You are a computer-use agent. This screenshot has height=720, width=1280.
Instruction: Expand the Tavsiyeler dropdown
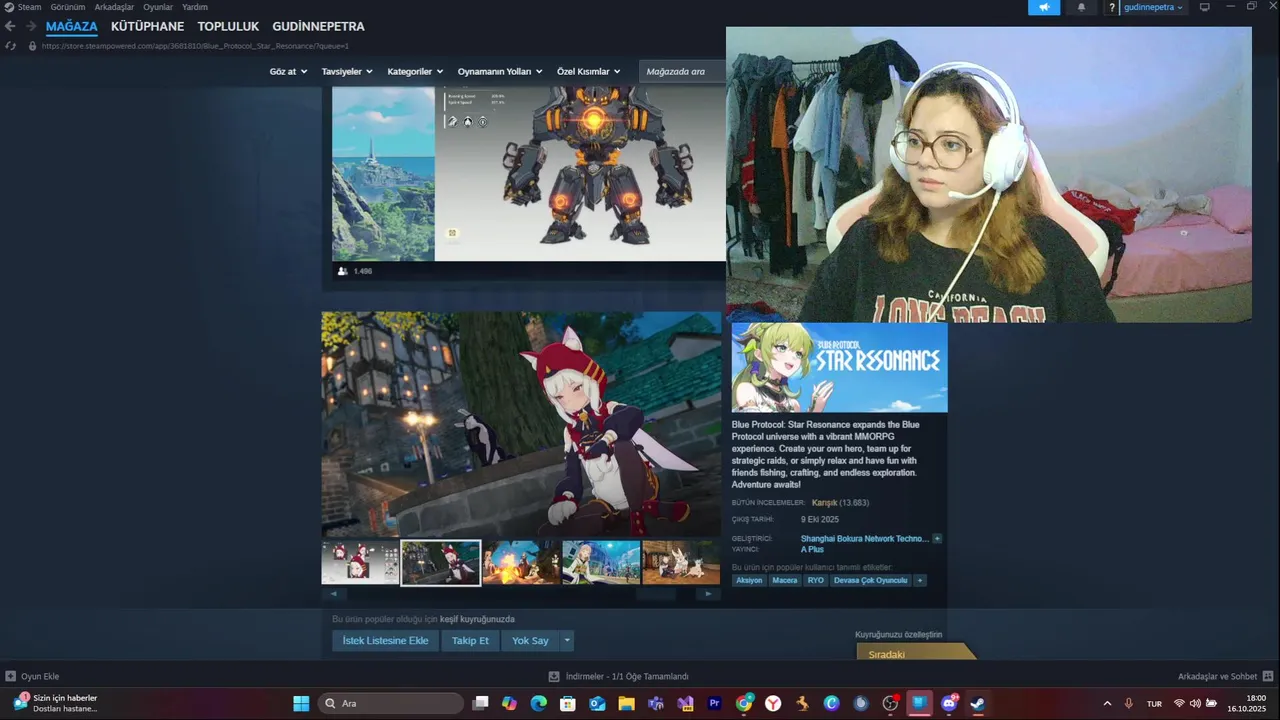[x=347, y=71]
